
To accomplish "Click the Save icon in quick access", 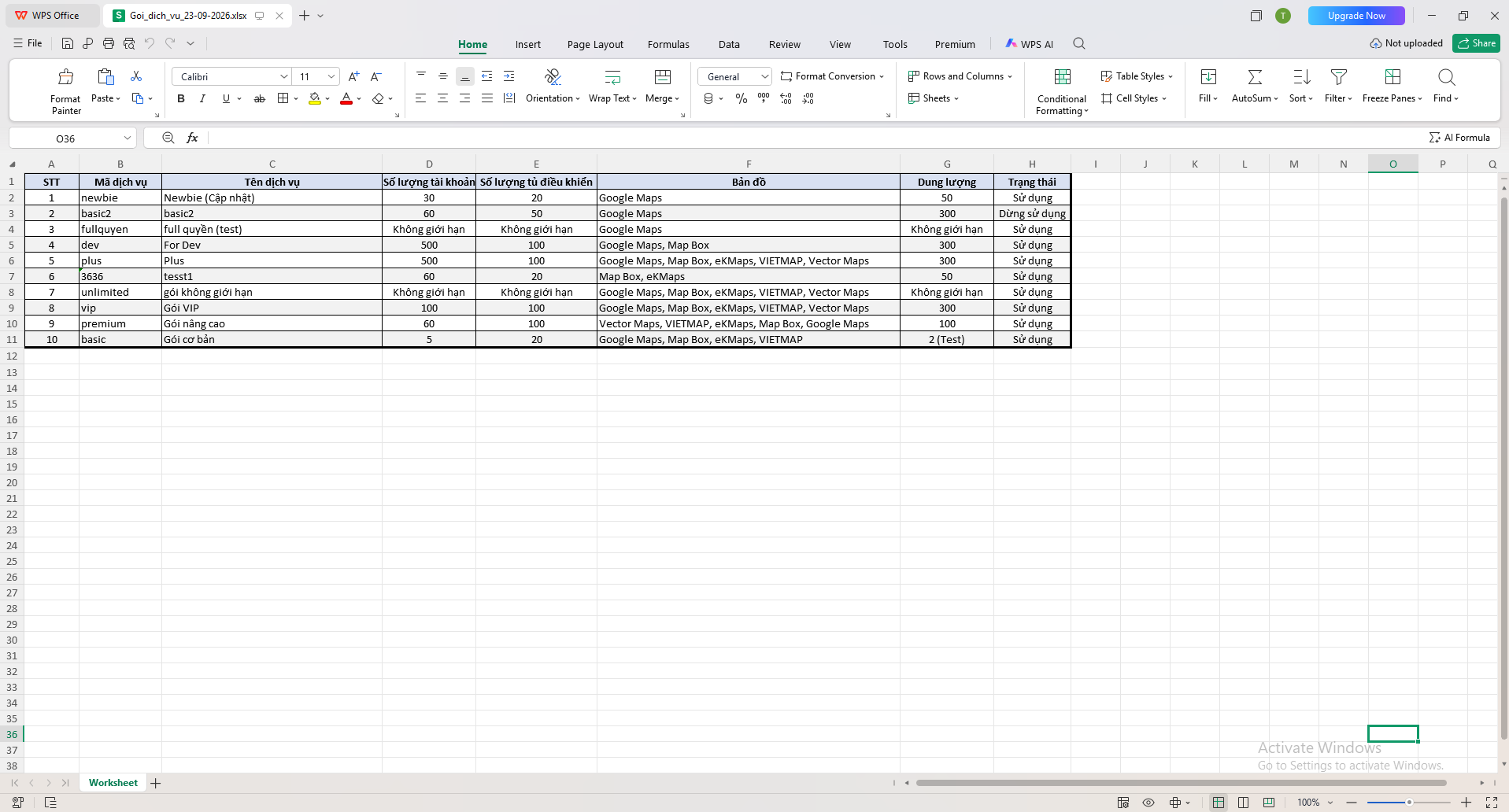I will 68,44.
